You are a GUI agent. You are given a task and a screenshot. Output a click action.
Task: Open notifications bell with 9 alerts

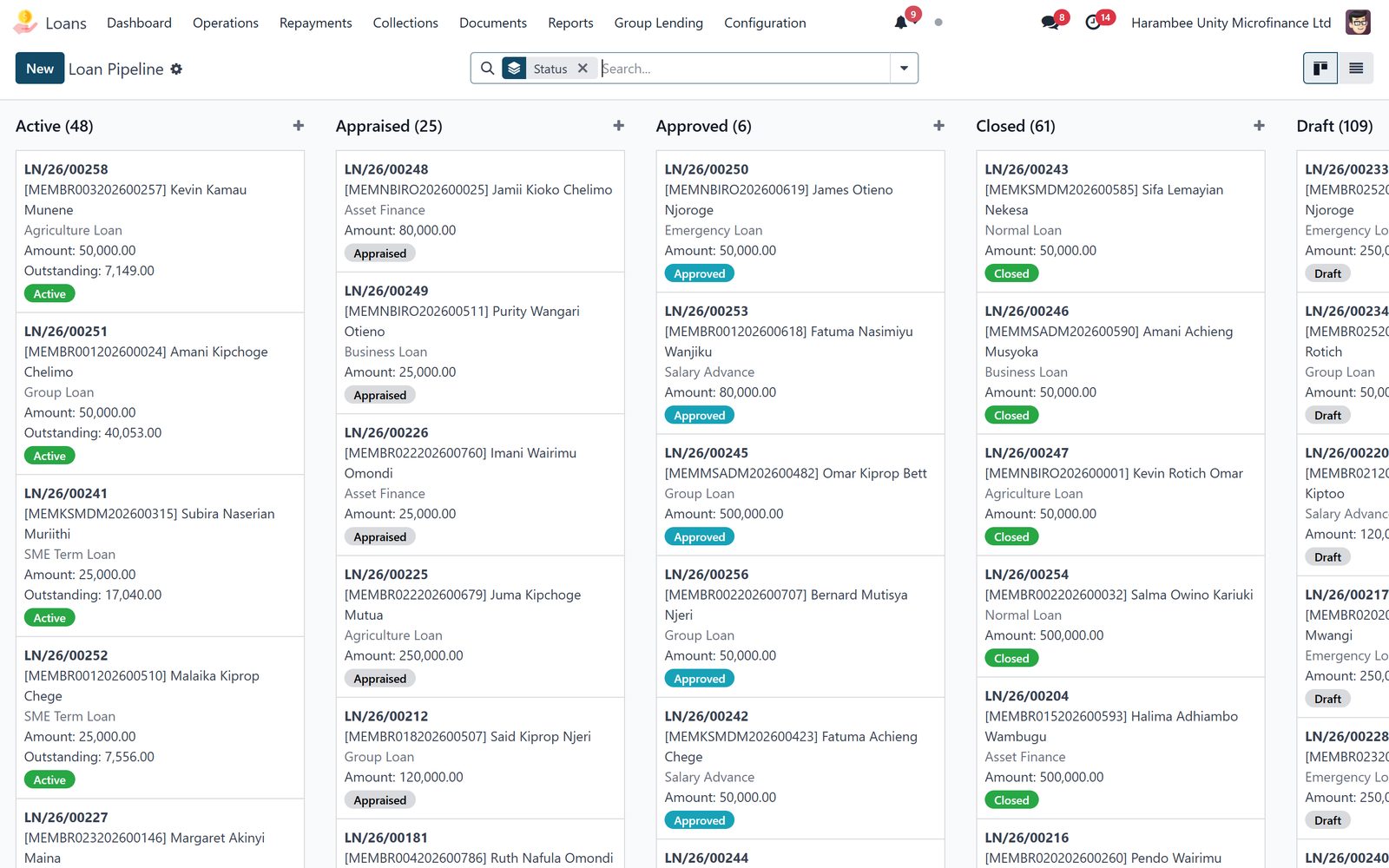(901, 23)
